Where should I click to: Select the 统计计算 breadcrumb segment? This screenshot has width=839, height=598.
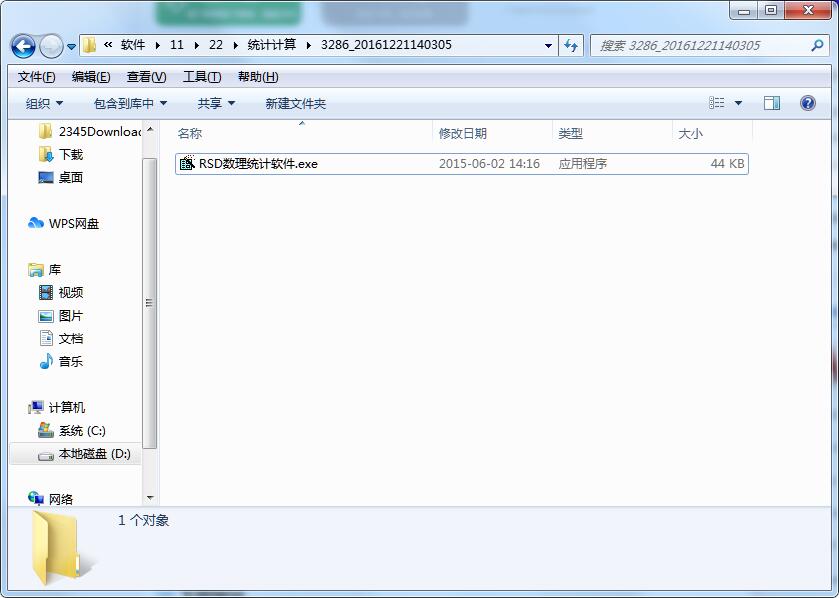(271, 44)
